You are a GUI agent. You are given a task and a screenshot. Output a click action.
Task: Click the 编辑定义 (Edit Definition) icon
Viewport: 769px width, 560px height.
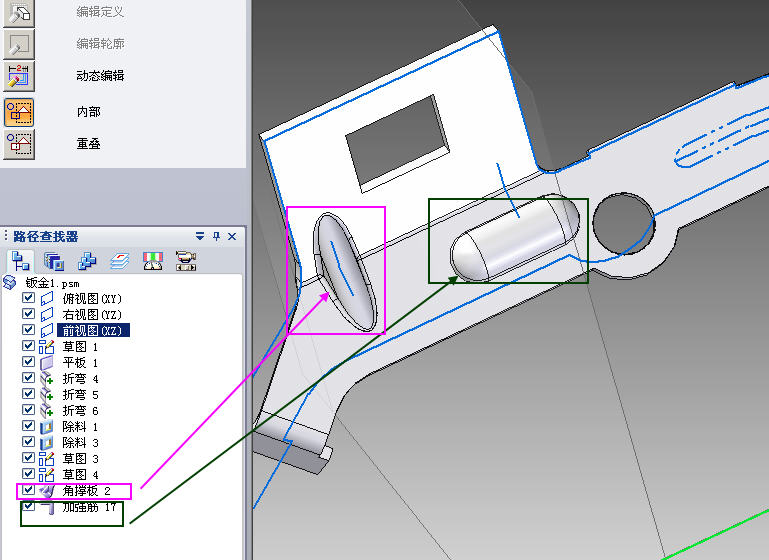(19, 13)
